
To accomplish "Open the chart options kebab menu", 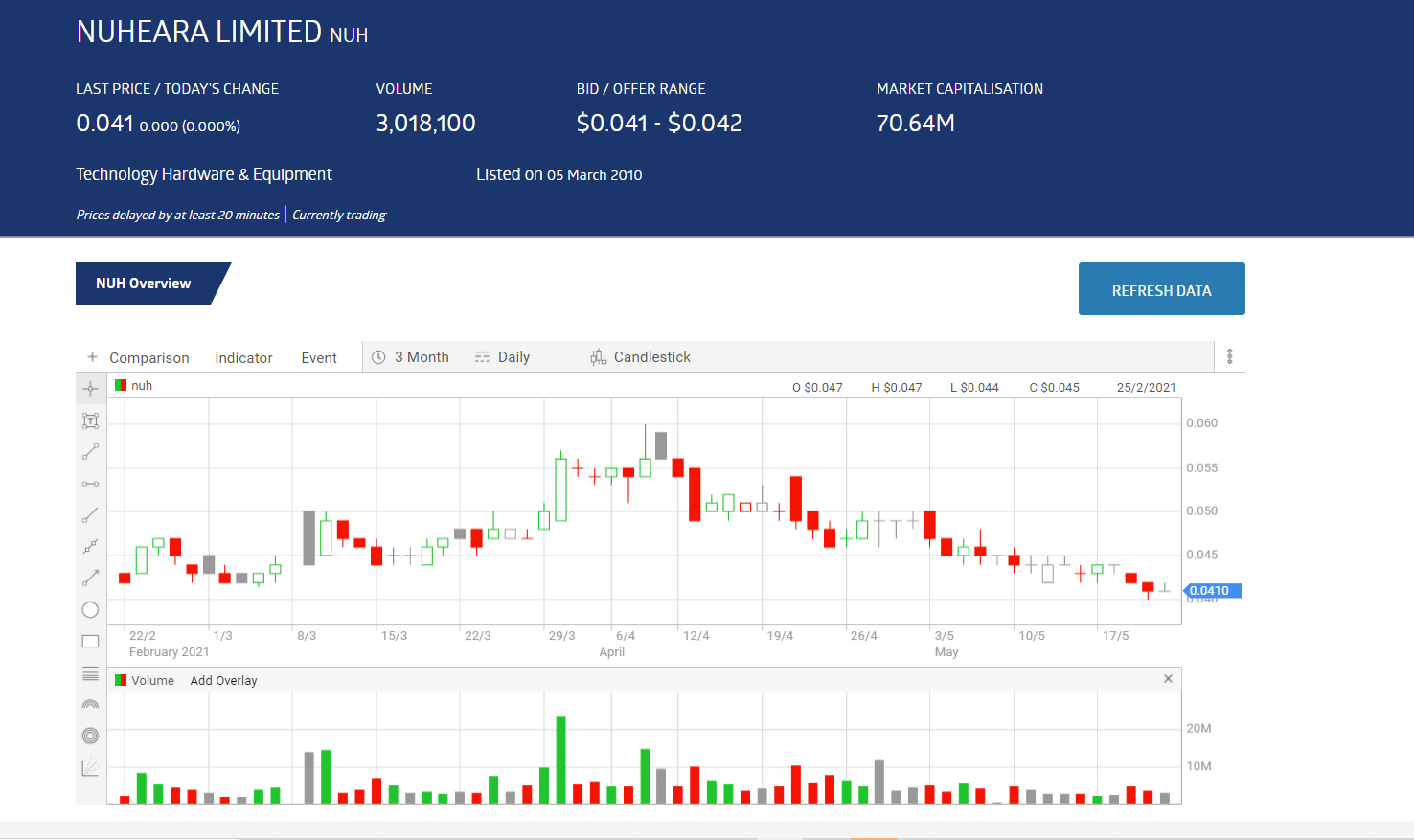I will pos(1229,357).
